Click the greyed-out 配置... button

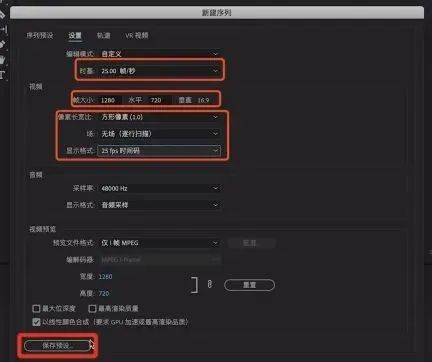click(x=252, y=243)
